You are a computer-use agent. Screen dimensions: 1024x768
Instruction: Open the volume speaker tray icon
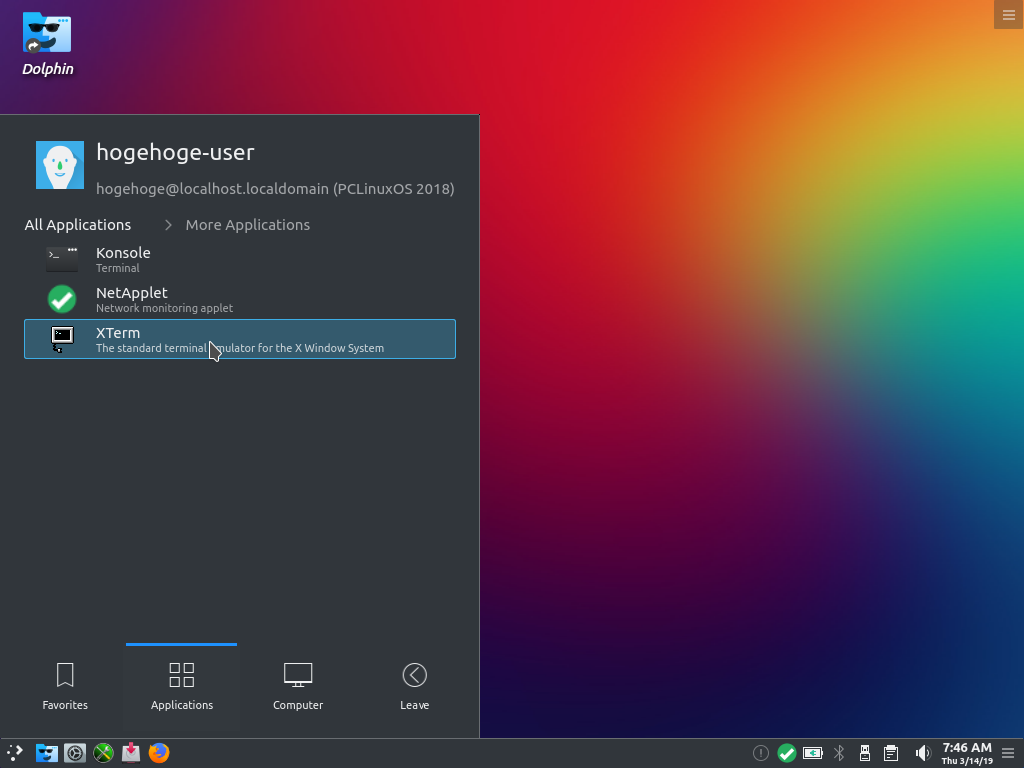(922, 754)
